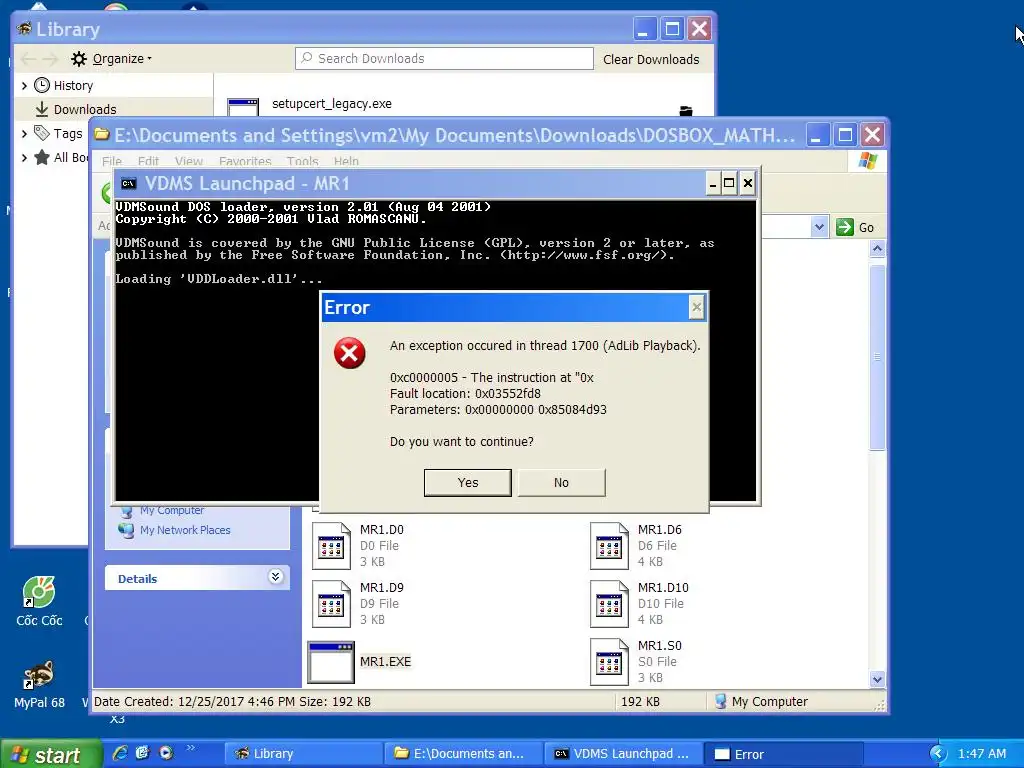Select Downloads in Library sidebar
This screenshot has height=768, width=1024.
(x=85, y=109)
